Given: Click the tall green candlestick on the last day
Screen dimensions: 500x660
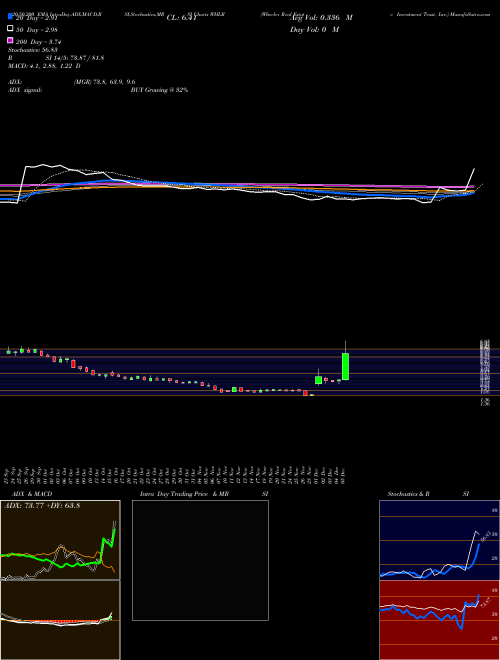Looking at the screenshot, I should click(x=345, y=366).
